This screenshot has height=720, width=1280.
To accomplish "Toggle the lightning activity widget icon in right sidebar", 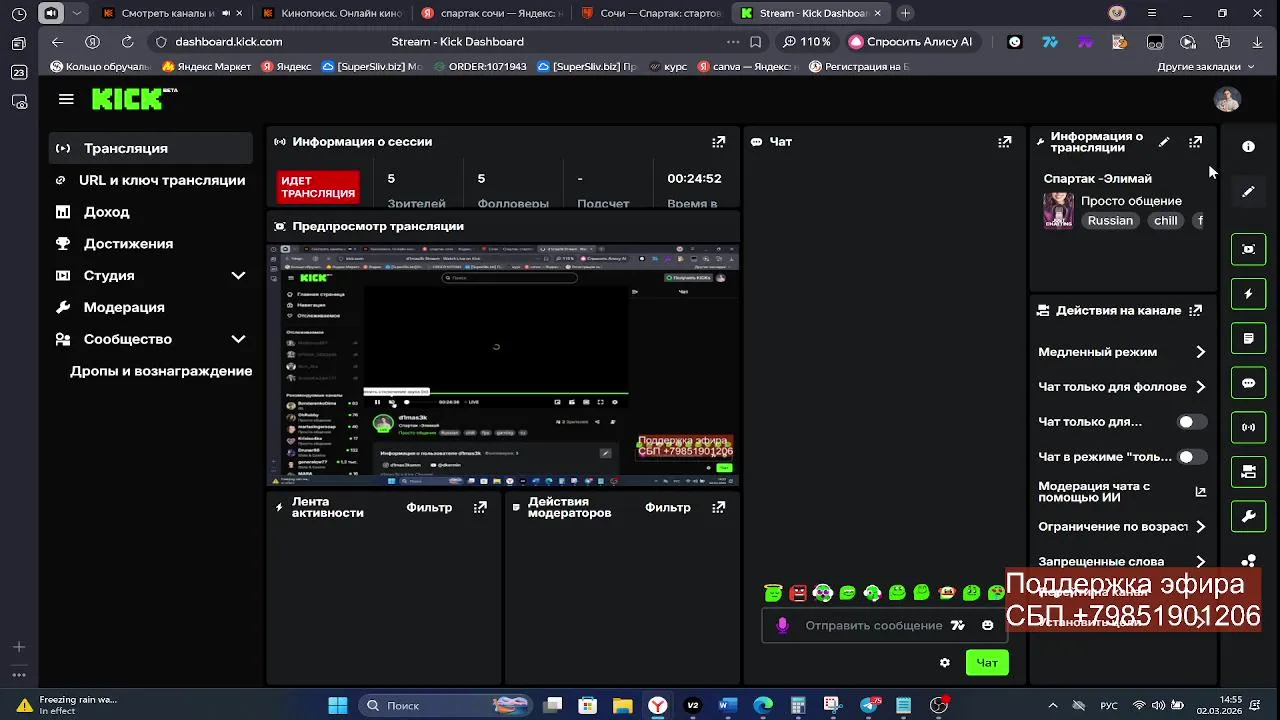I will click(x=1248, y=294).
